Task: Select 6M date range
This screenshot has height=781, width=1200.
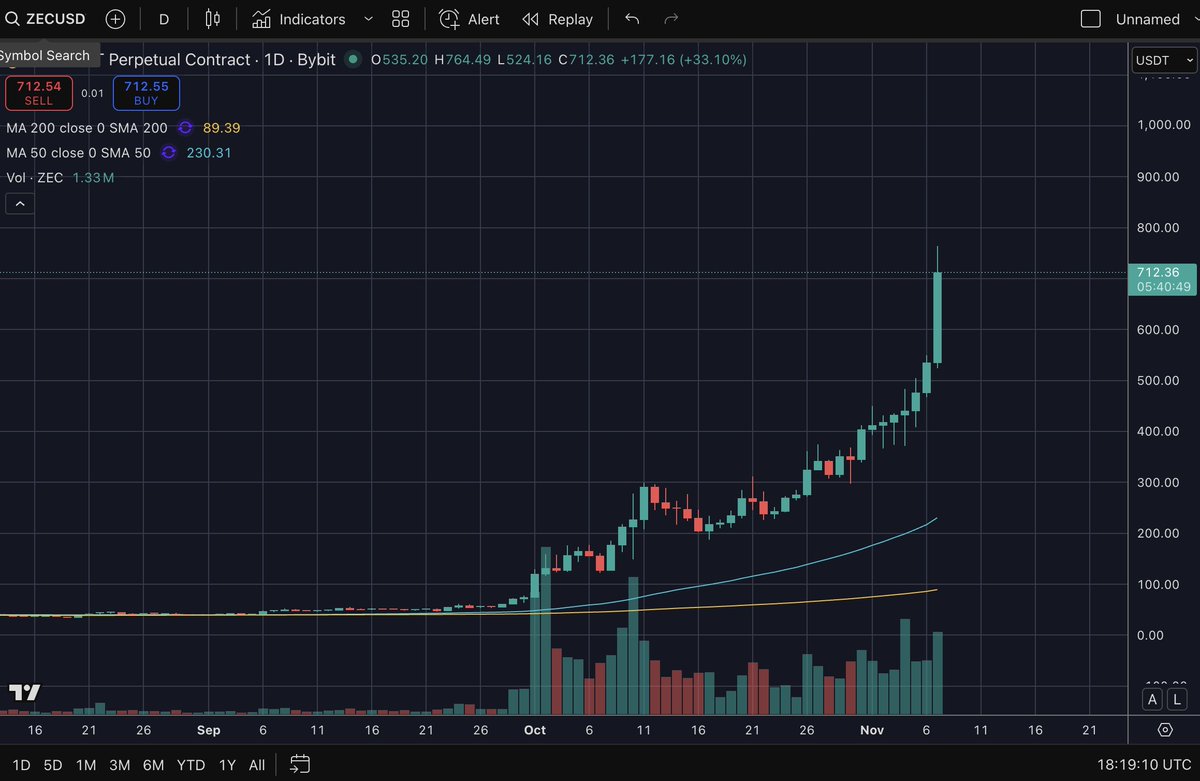Action: coord(153,765)
